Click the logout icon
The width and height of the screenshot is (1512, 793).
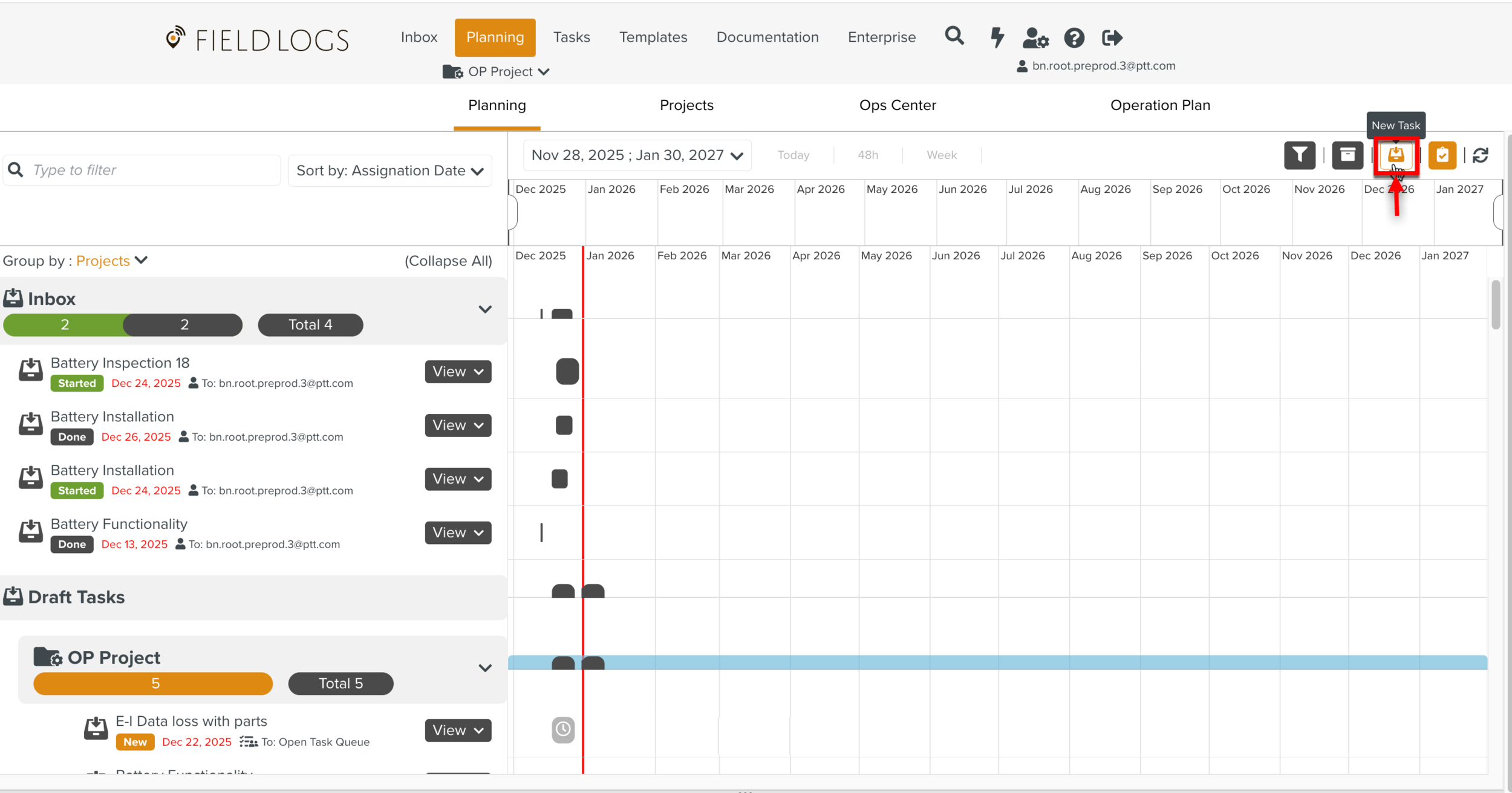click(x=1112, y=38)
